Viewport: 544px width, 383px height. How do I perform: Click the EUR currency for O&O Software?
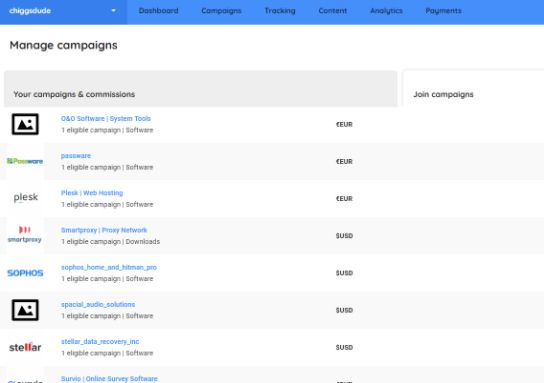(x=344, y=124)
